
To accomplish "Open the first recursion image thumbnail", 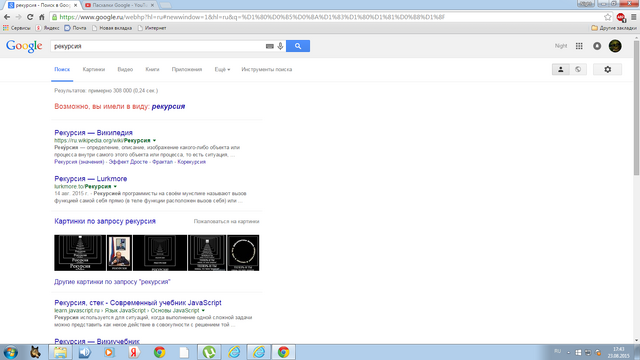I will [80, 253].
